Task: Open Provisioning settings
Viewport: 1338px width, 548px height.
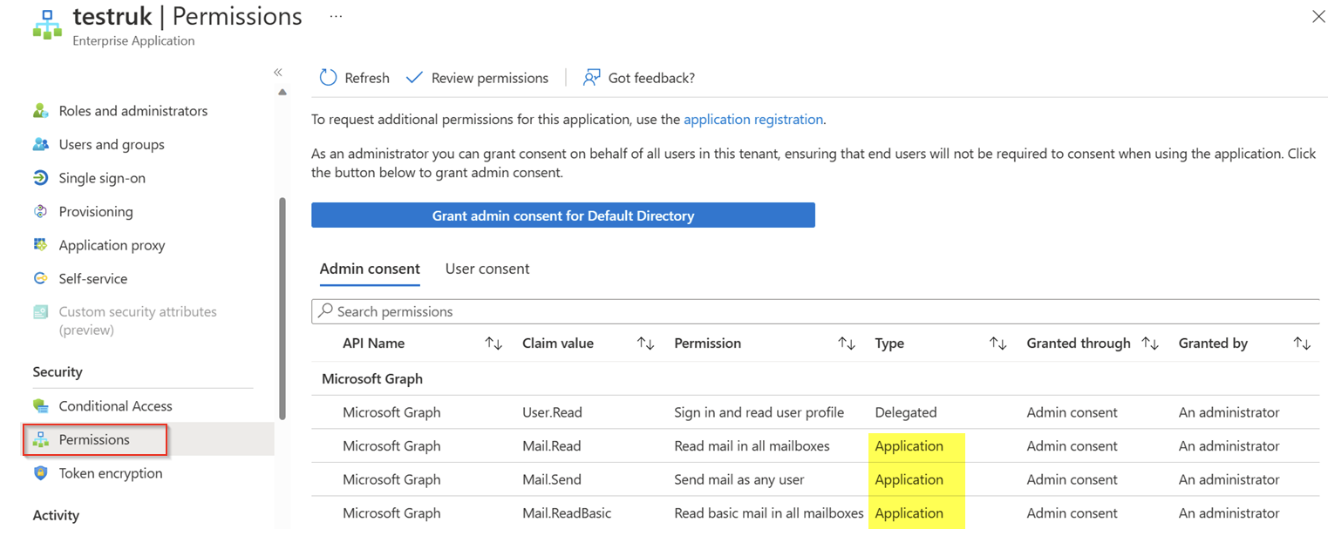Action: [96, 212]
